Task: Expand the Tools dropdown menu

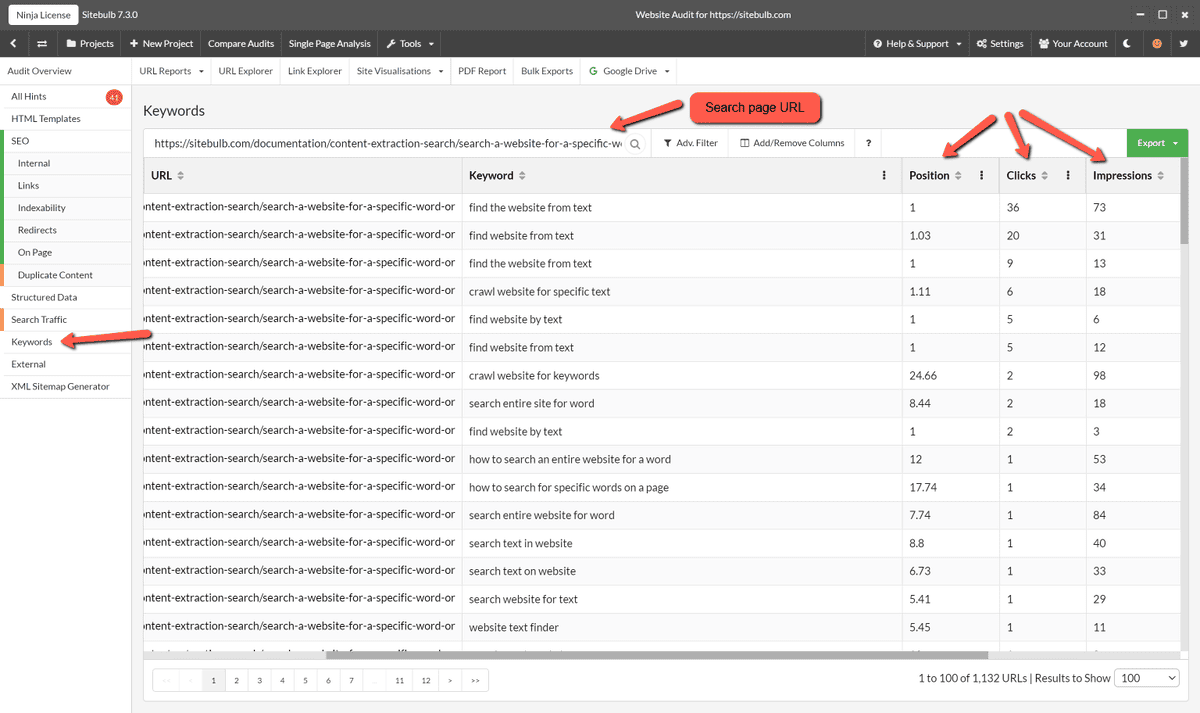Action: point(410,44)
